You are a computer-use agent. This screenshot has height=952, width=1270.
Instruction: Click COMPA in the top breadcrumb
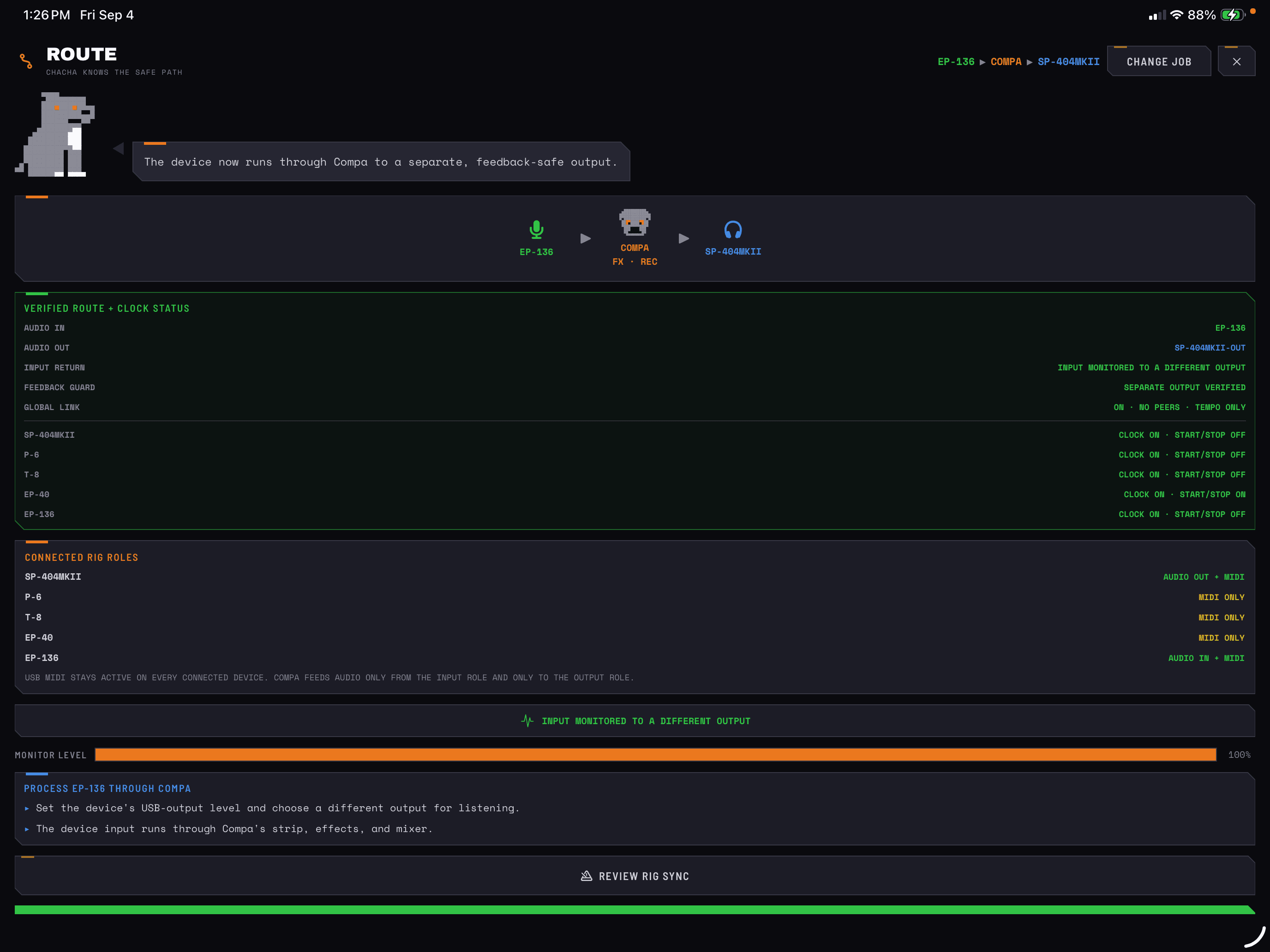tap(1006, 61)
